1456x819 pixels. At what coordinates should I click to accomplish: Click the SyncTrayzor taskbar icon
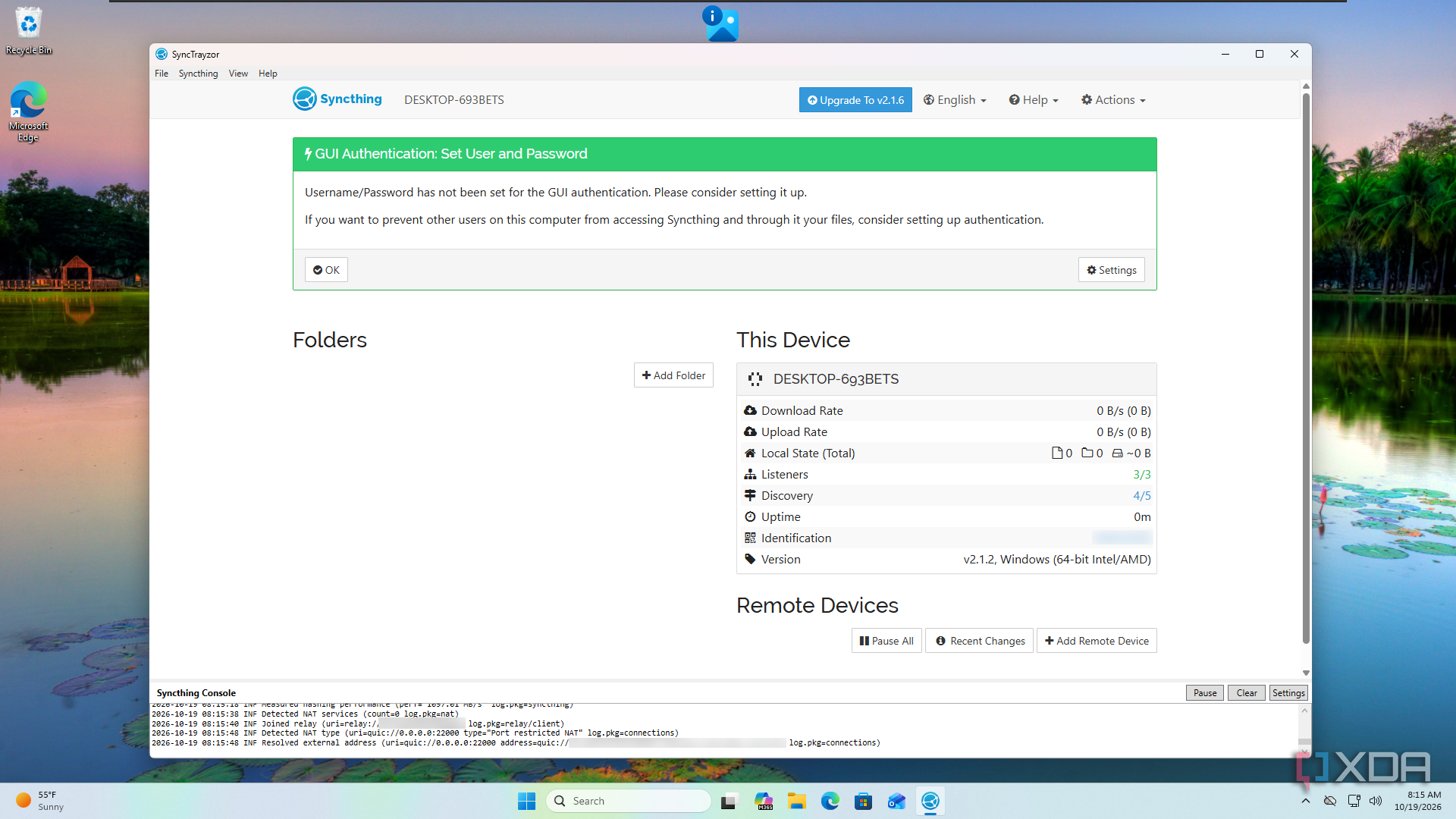click(930, 801)
